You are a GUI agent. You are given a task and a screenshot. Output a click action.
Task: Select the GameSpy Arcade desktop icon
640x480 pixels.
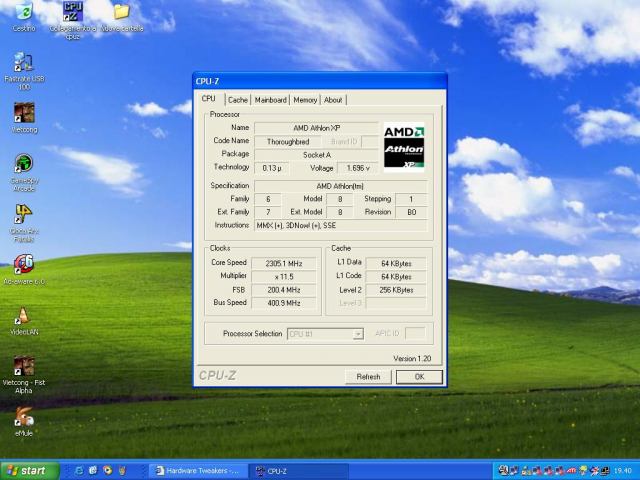(24, 173)
